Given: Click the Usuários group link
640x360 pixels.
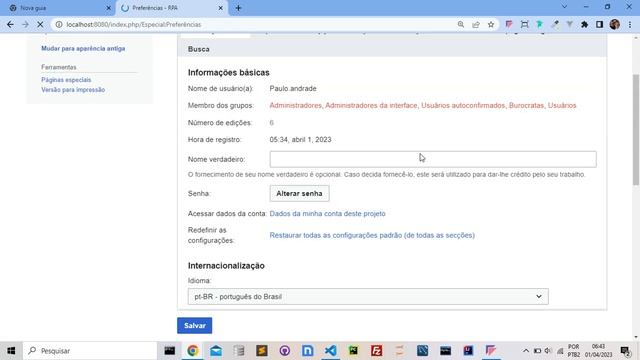Looking at the screenshot, I should tap(562, 105).
